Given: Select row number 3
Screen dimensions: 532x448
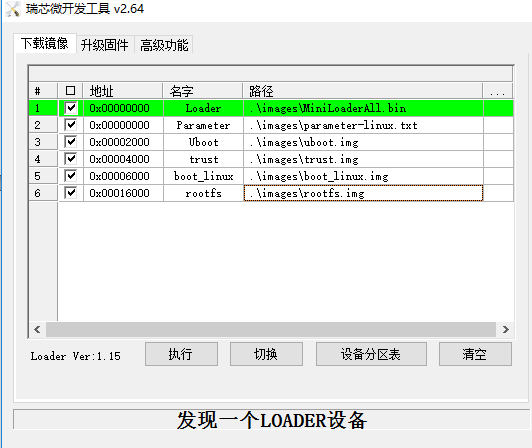Looking at the screenshot, I should coord(43,142).
